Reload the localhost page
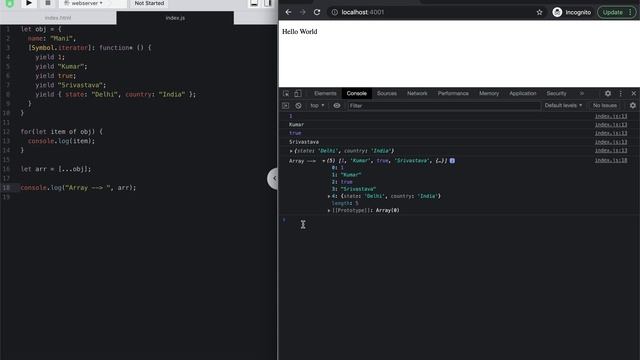640x360 pixels. (317, 12)
